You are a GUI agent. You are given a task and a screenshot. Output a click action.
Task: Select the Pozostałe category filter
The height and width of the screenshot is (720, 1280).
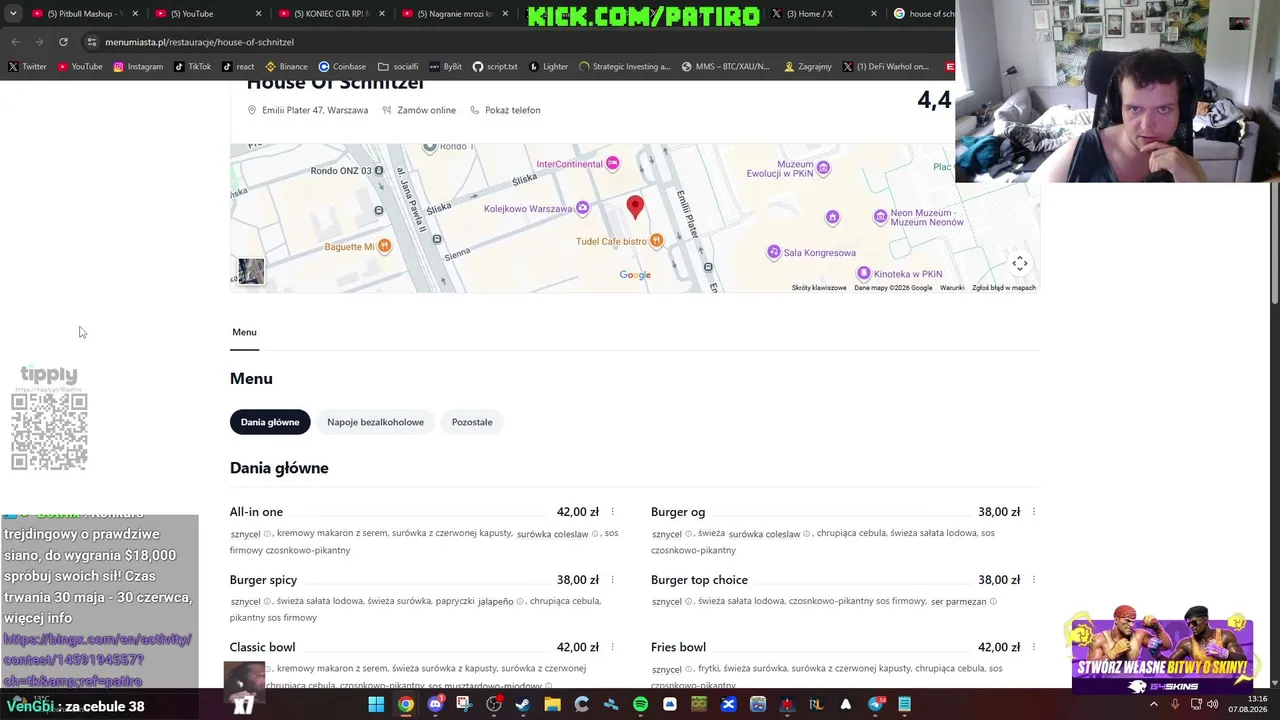coord(472,422)
